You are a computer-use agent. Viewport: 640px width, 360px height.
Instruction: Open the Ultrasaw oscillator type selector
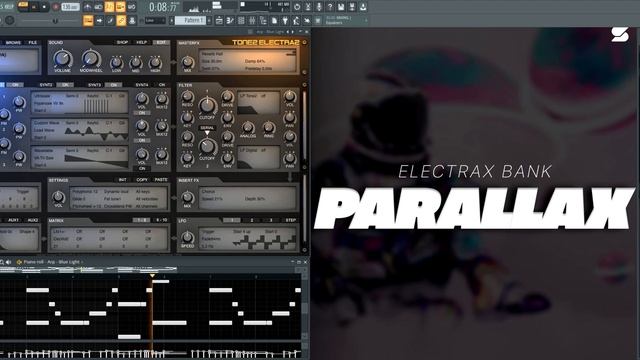42,96
